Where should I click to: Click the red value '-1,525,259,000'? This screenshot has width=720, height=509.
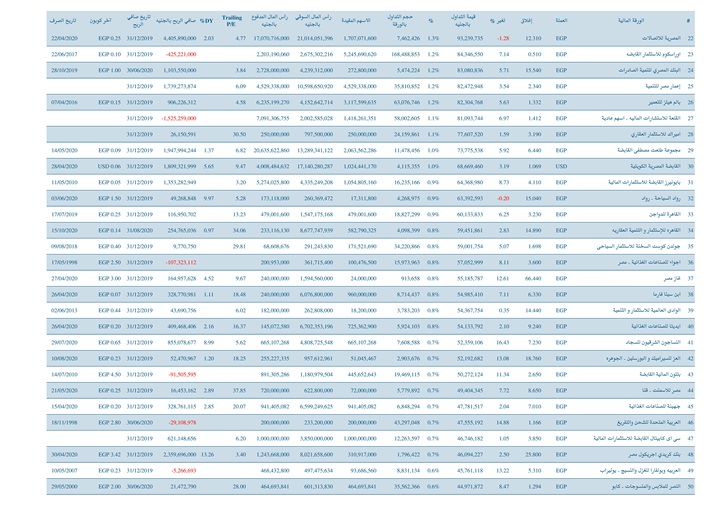[x=179, y=119]
